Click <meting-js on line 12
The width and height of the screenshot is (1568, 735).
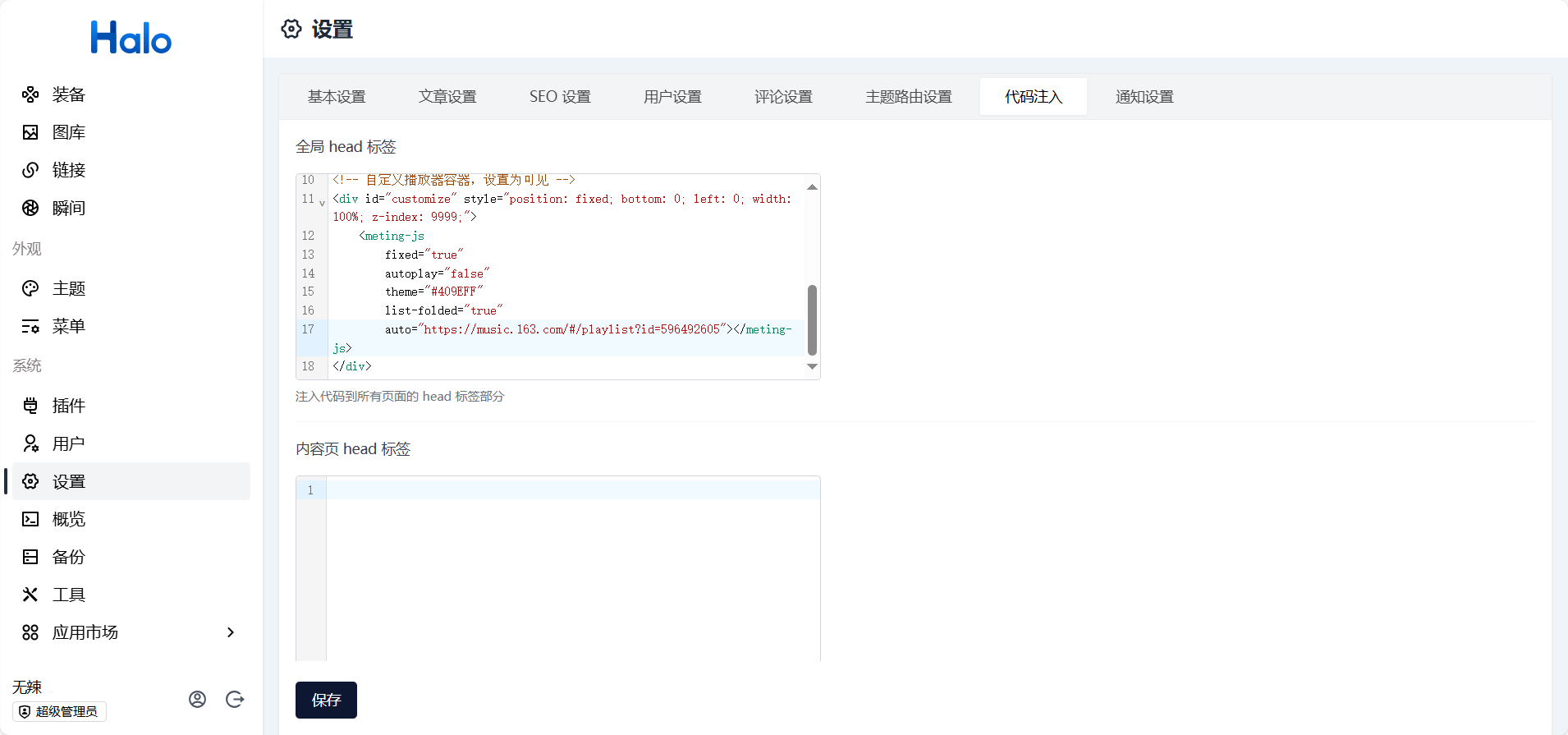392,236
